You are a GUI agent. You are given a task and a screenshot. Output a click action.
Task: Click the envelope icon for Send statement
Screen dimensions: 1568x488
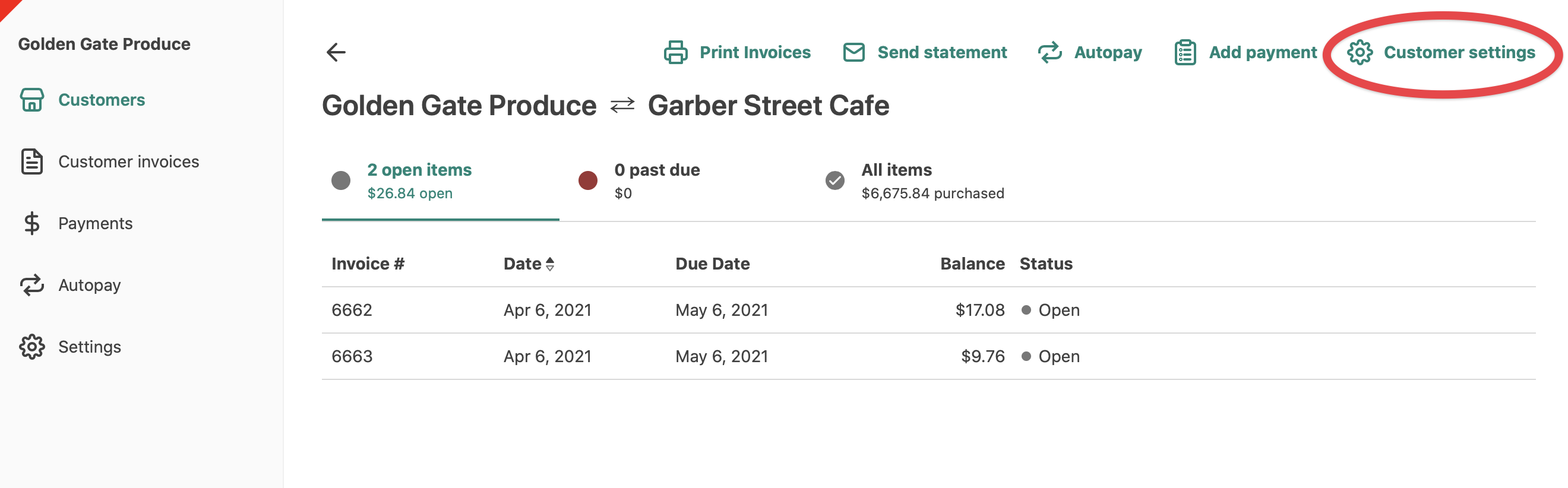click(x=853, y=52)
